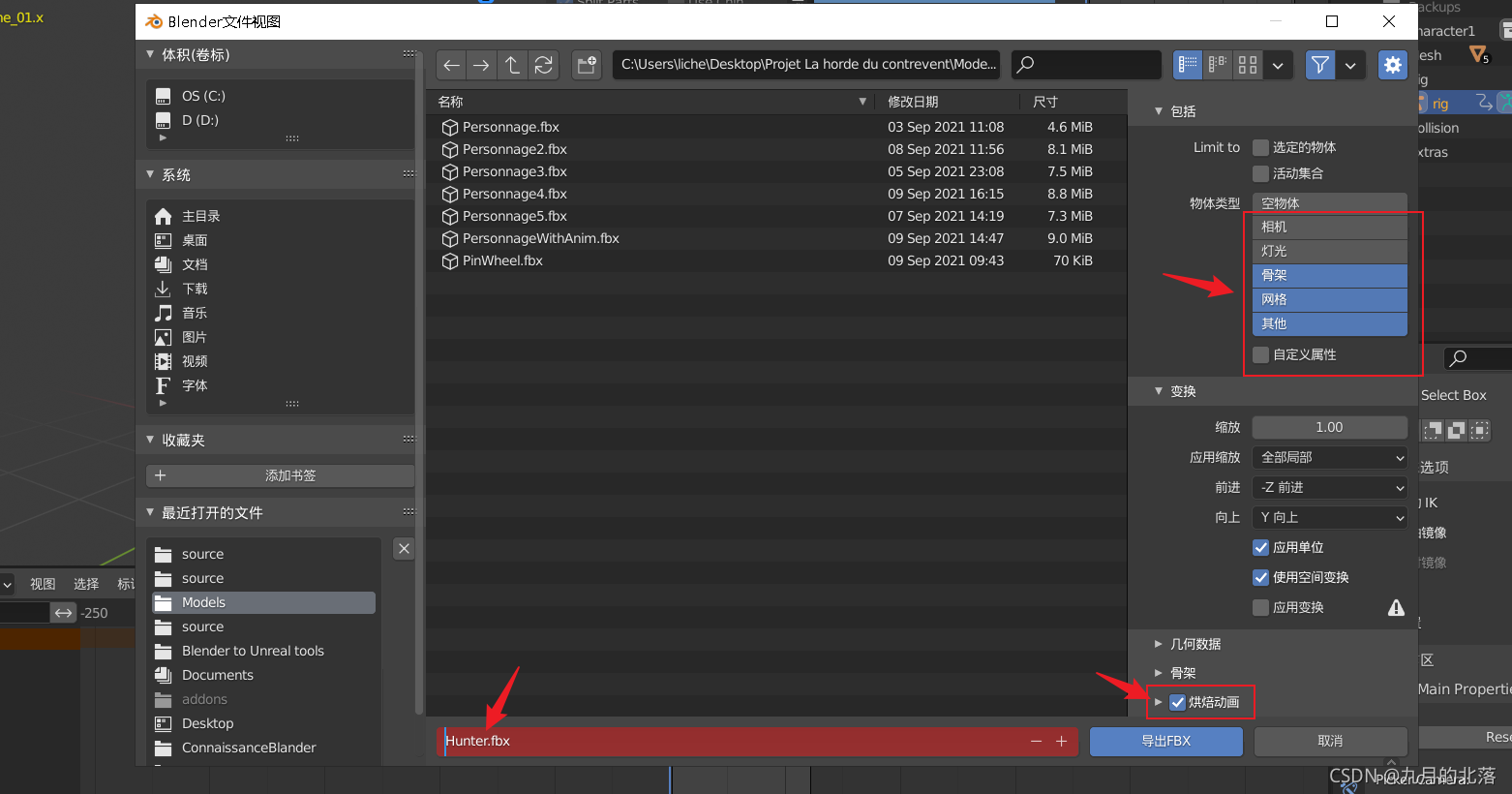Click the 缩放 scale value field

1330,427
